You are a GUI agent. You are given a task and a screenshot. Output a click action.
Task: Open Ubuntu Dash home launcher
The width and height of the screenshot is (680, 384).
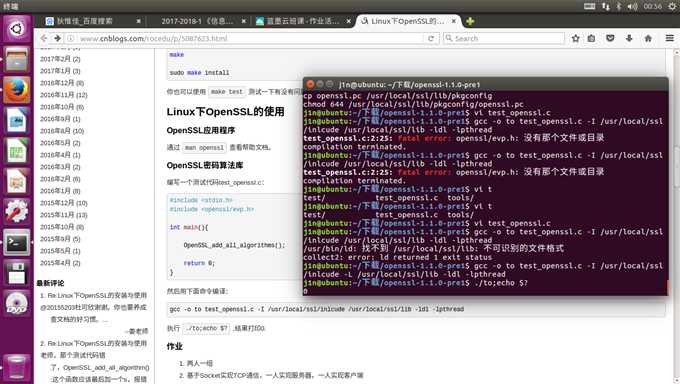pos(16,29)
